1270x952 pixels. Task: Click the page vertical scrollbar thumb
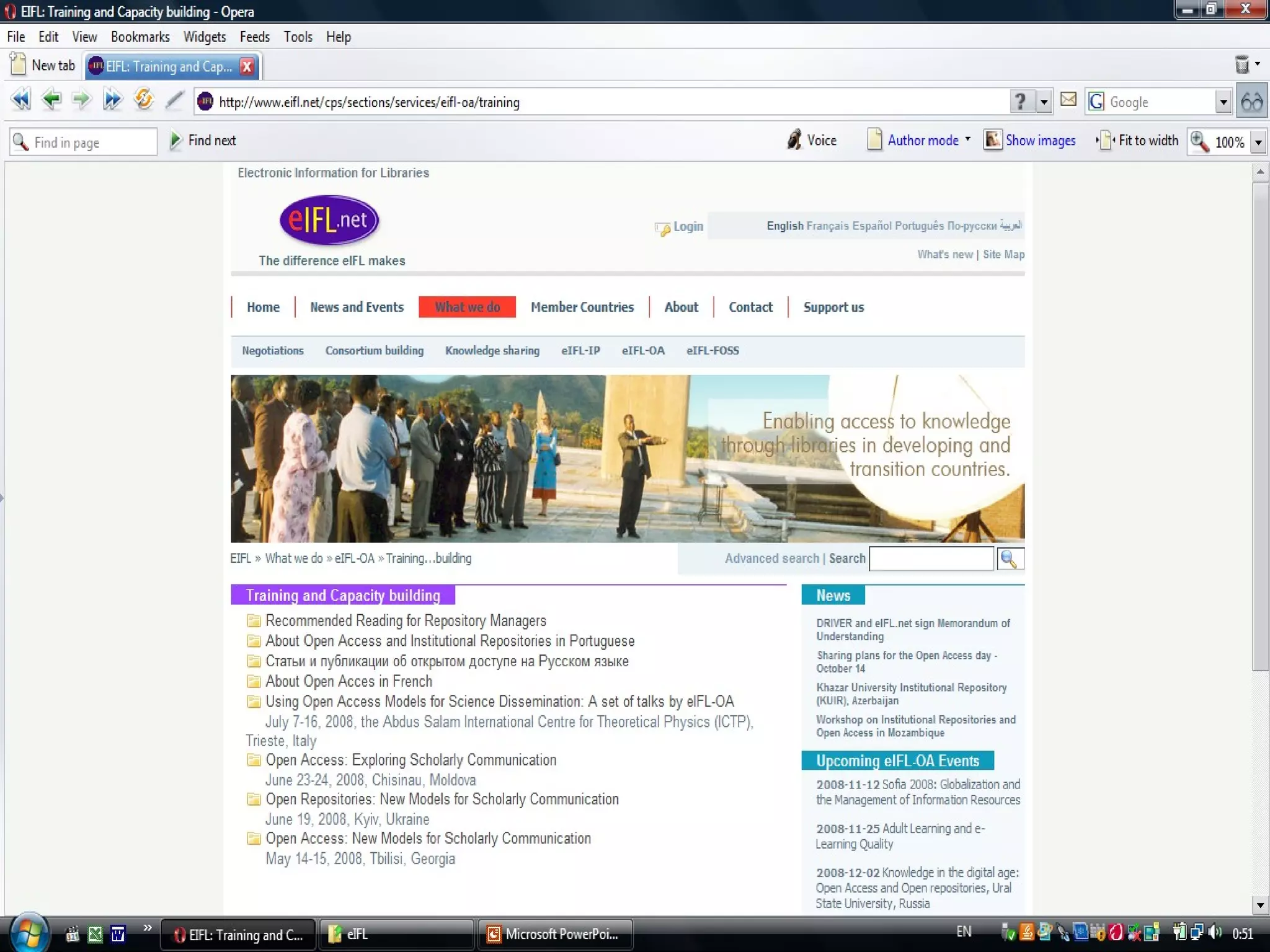click(1259, 428)
